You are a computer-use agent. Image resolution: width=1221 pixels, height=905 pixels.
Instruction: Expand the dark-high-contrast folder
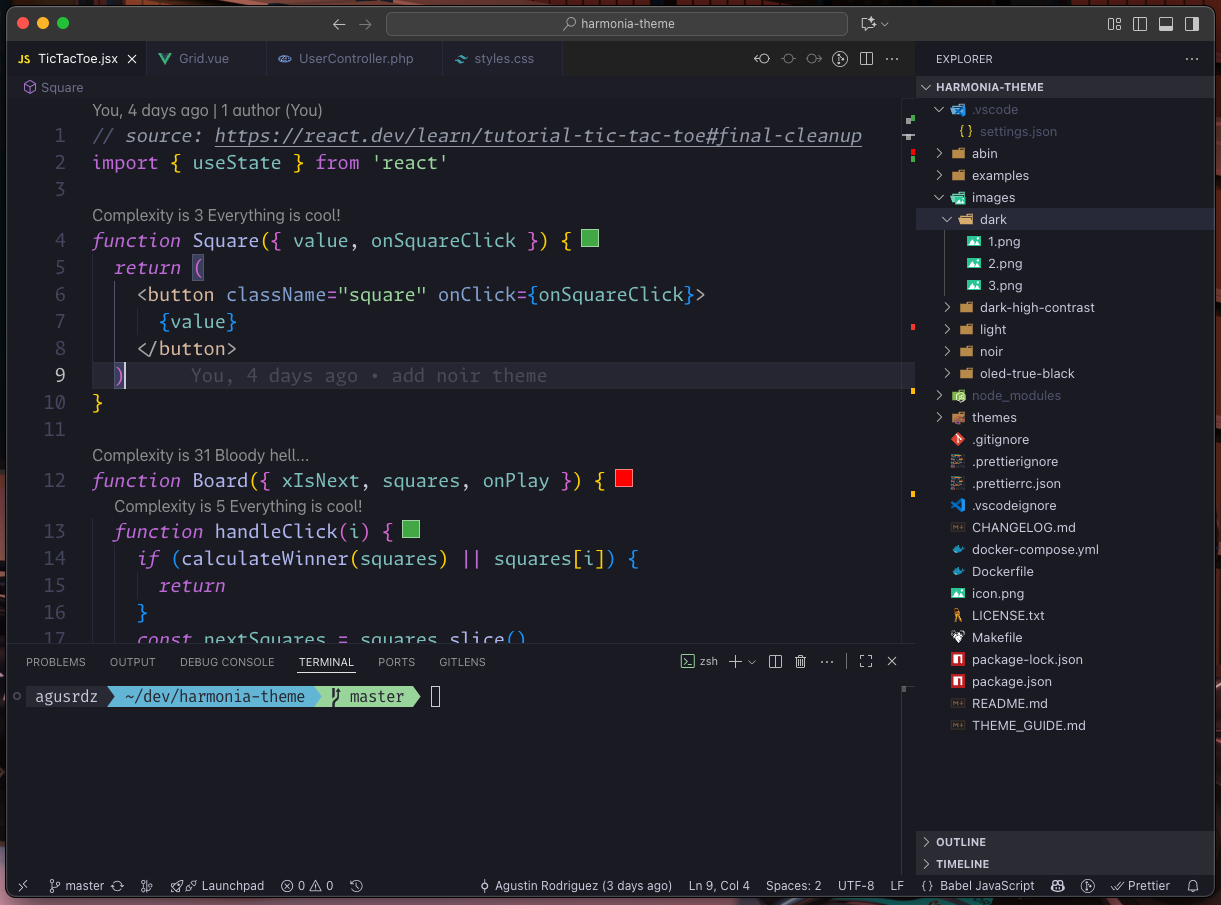click(1065, 307)
